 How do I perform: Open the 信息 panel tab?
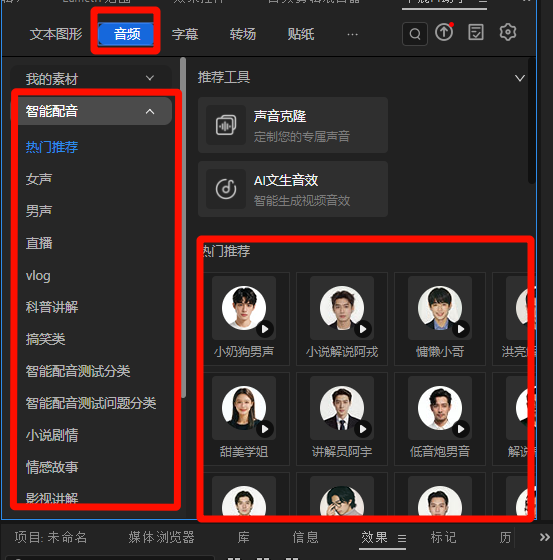click(x=305, y=537)
